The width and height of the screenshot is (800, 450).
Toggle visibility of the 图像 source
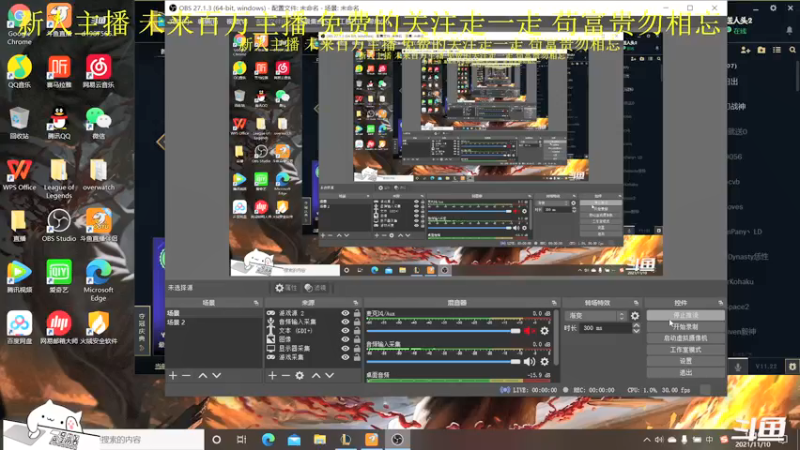345,339
